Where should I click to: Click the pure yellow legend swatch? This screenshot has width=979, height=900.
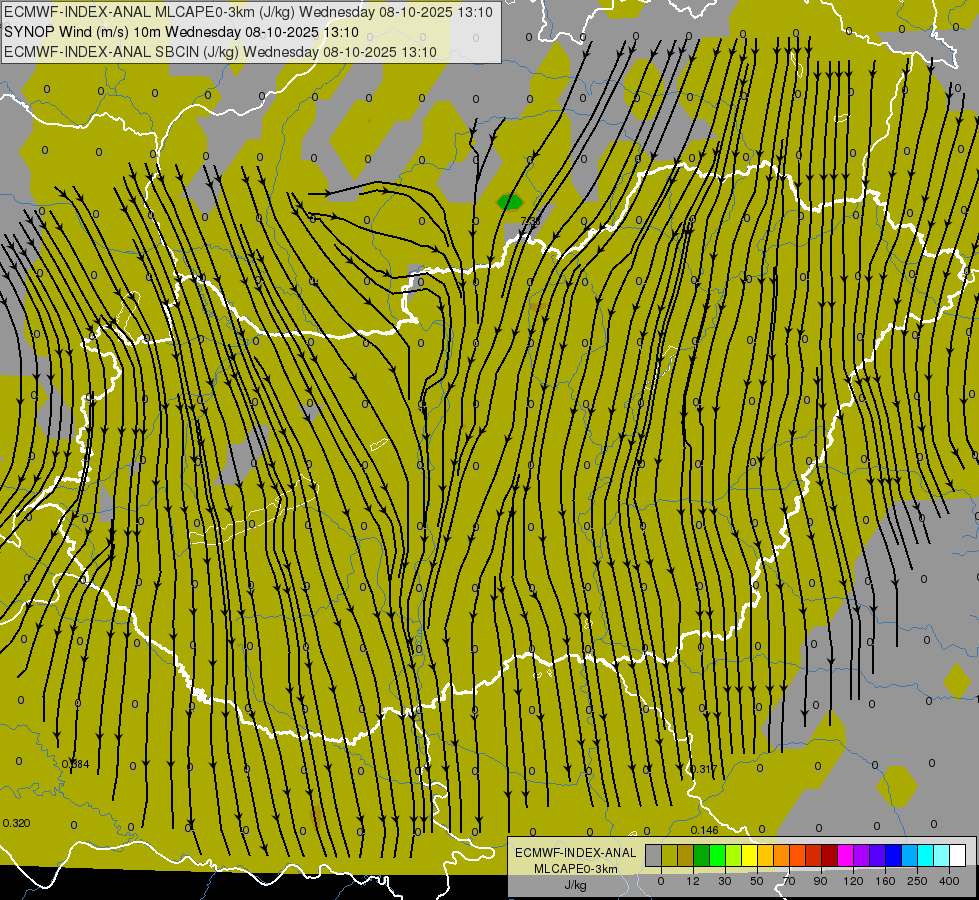[749, 856]
